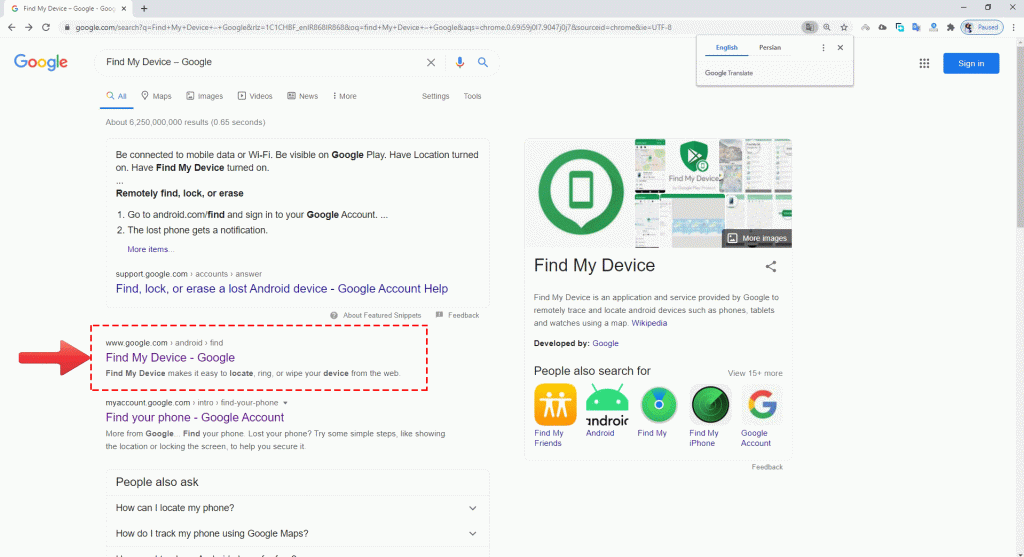Screen dimensions: 1024x557
Task: Click View 15+ more
Action: pos(755,374)
